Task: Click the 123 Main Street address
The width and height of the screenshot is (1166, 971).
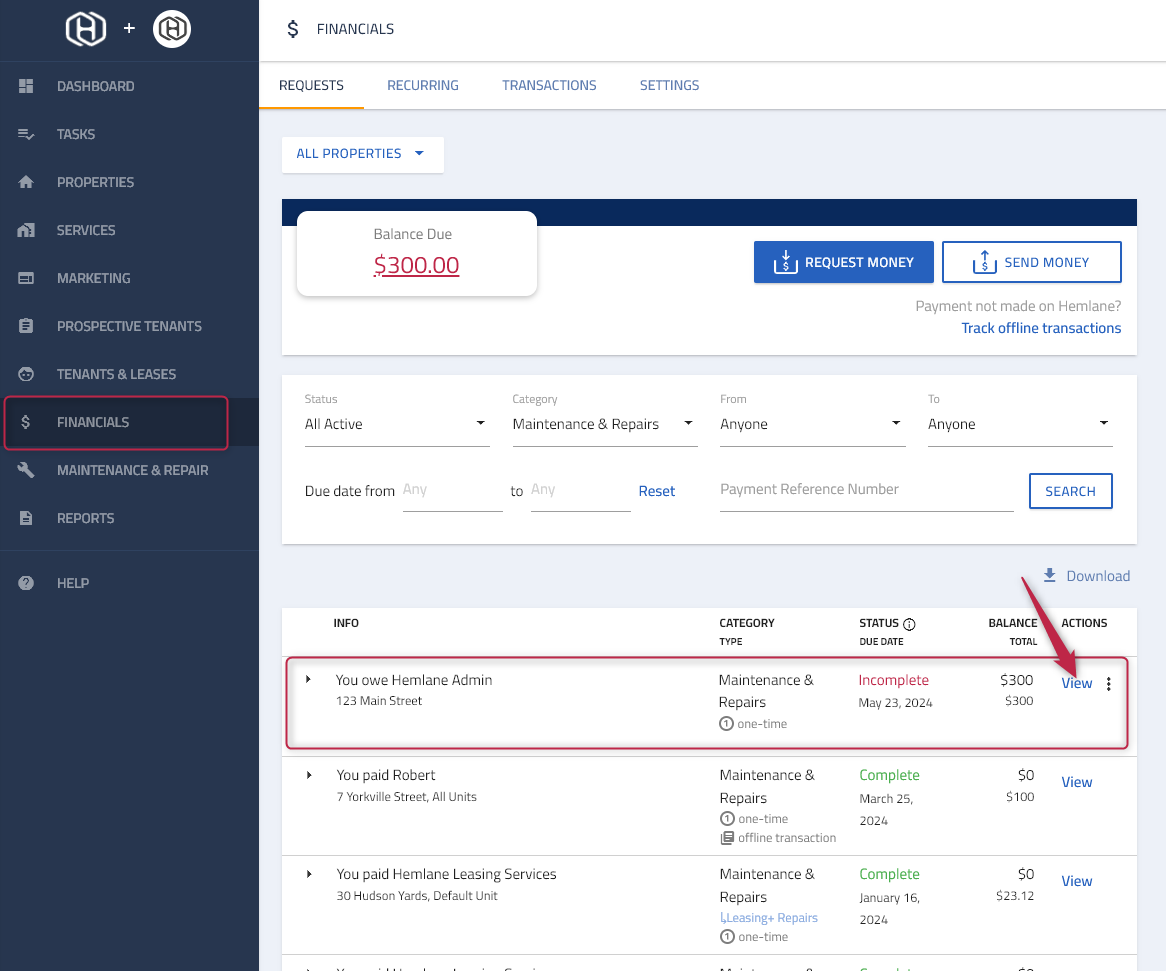Action: (x=379, y=701)
